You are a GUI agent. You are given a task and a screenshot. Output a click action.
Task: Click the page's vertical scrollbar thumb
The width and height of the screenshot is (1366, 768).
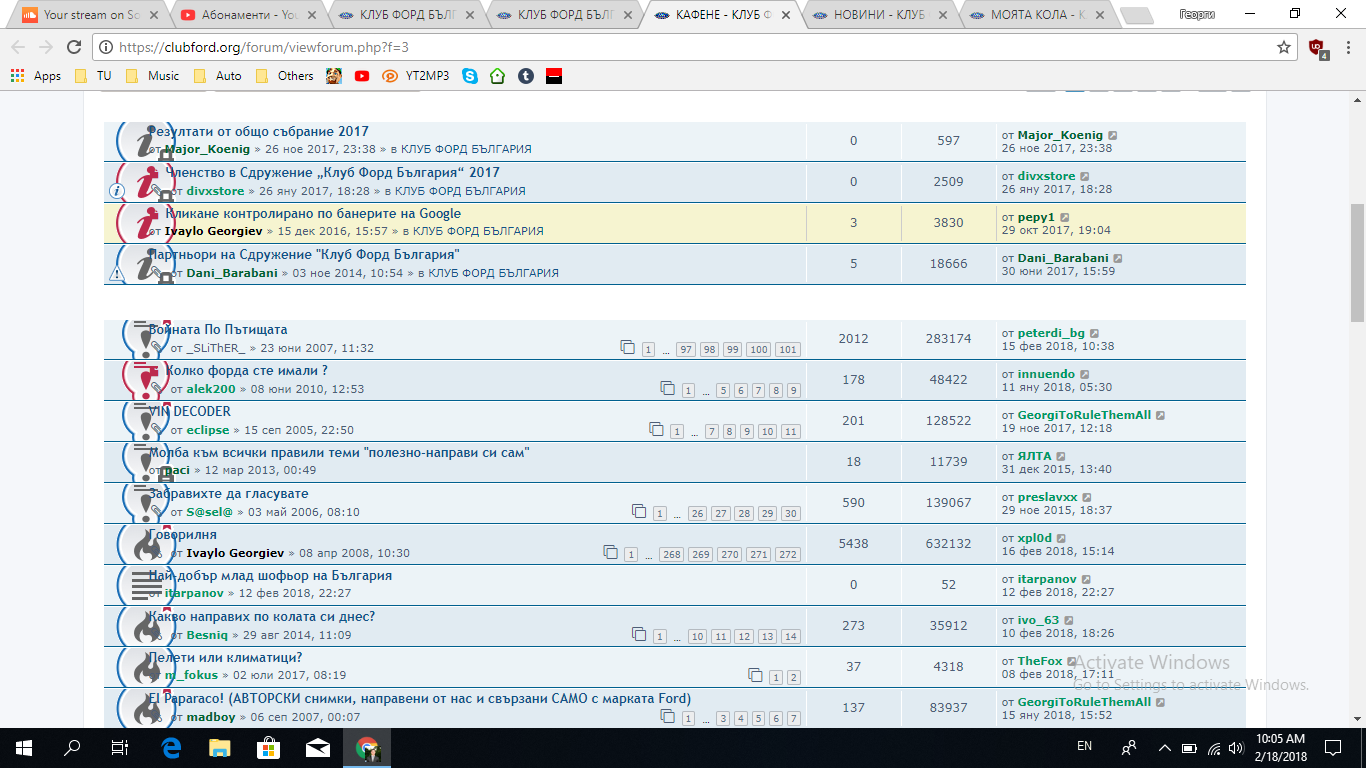(1357, 262)
